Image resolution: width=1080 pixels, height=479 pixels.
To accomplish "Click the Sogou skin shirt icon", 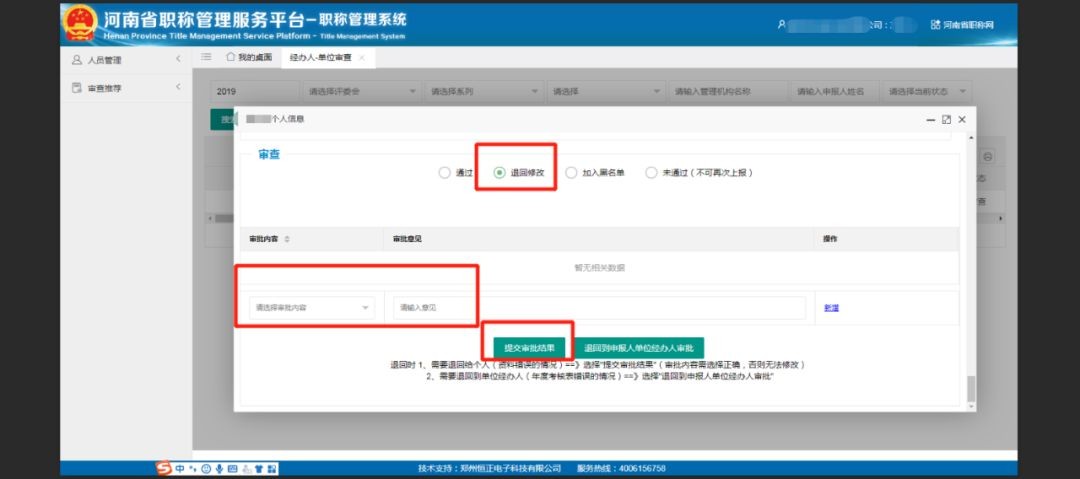I will tap(260, 469).
